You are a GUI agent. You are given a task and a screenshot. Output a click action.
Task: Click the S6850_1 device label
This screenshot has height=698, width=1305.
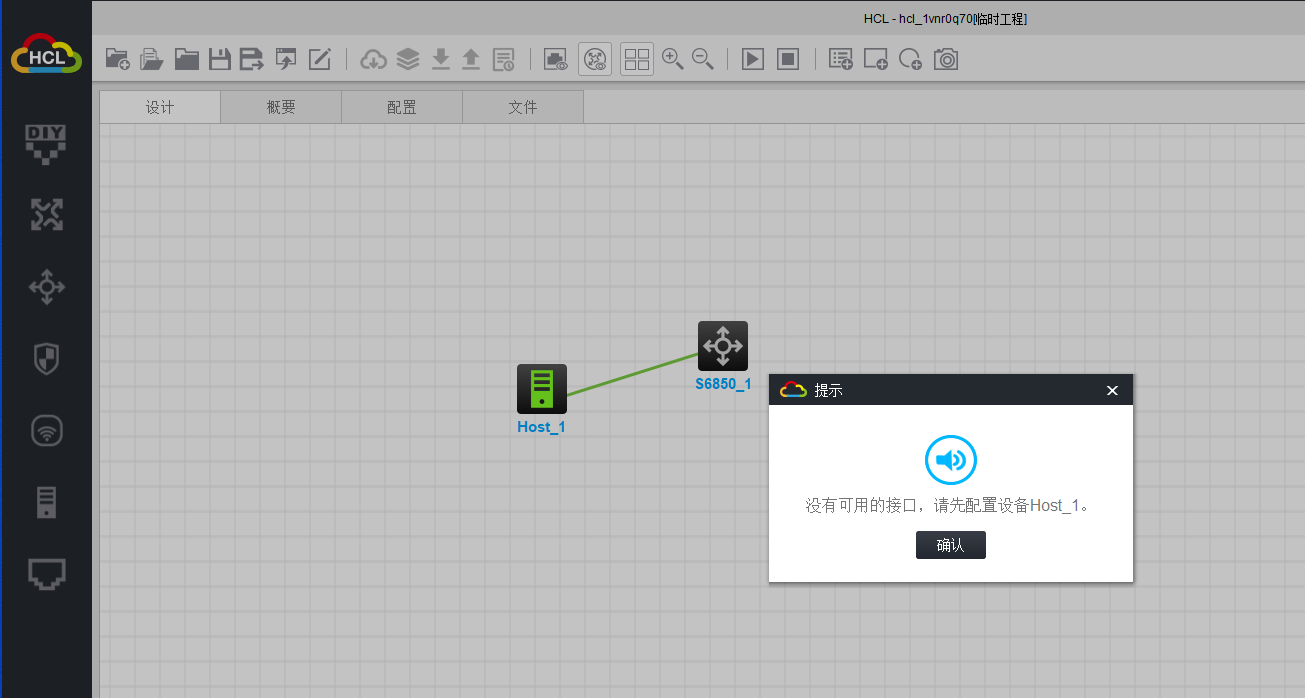click(723, 384)
